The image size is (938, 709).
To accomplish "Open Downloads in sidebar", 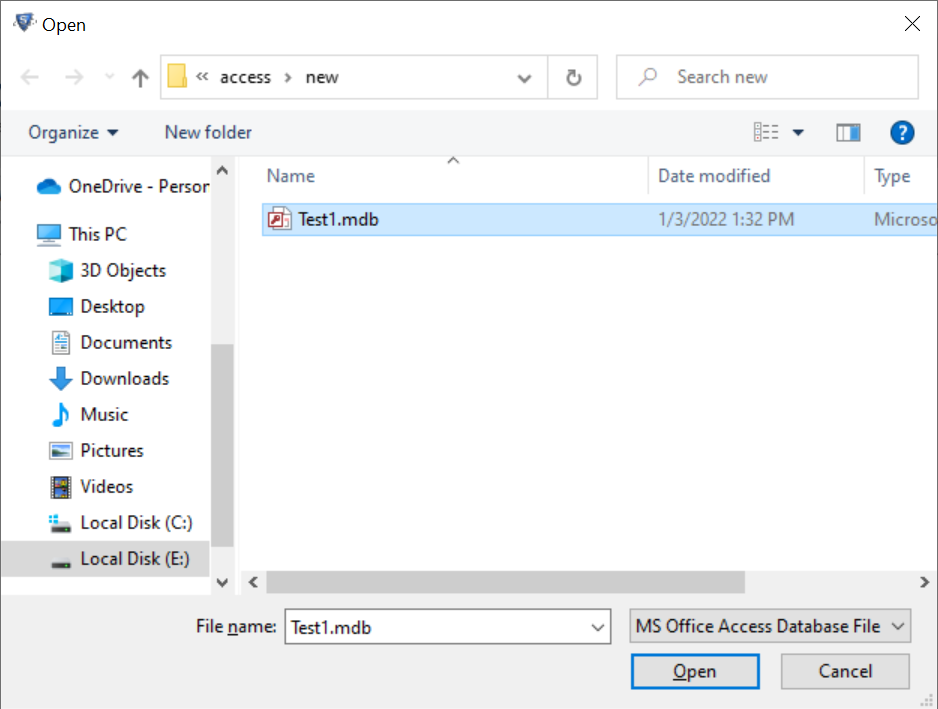I will coord(109,378).
